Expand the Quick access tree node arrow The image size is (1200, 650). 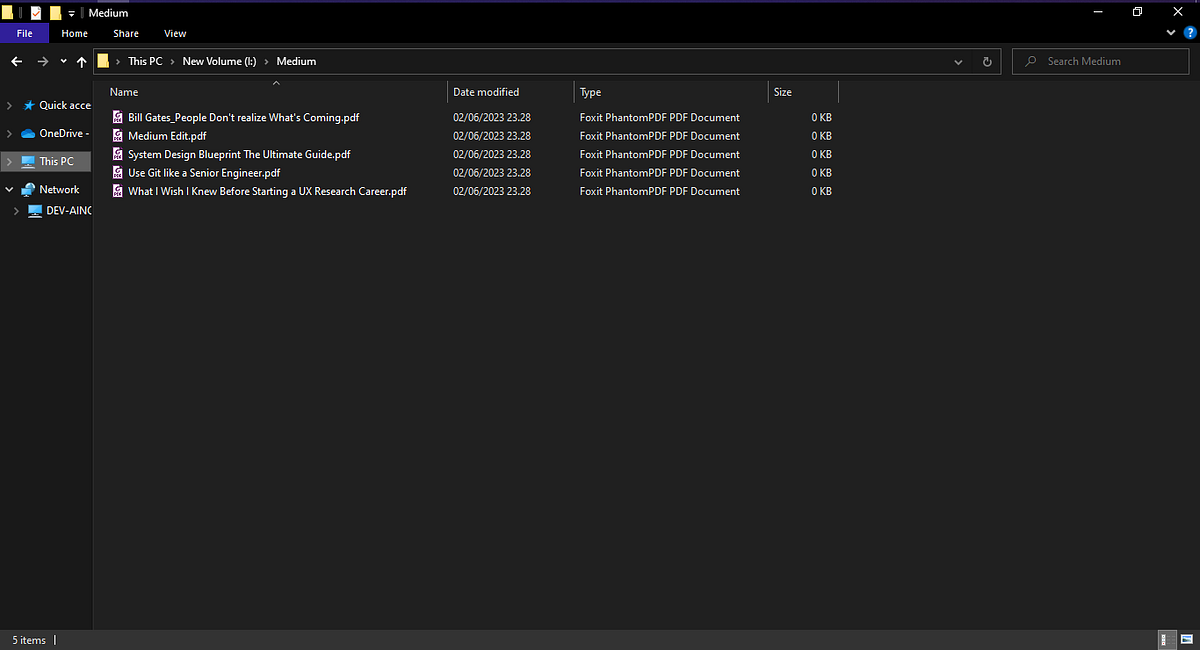pyautogui.click(x=9, y=105)
